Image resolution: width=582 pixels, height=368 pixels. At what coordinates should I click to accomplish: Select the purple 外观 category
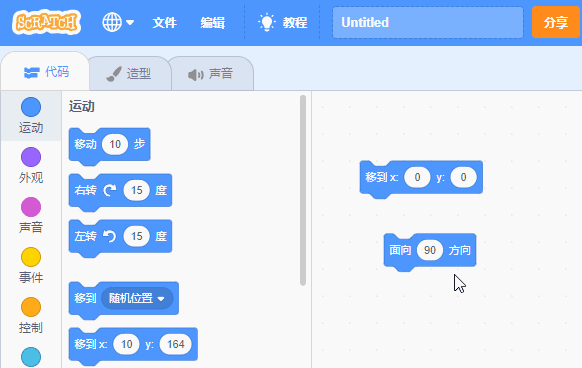pos(31,165)
